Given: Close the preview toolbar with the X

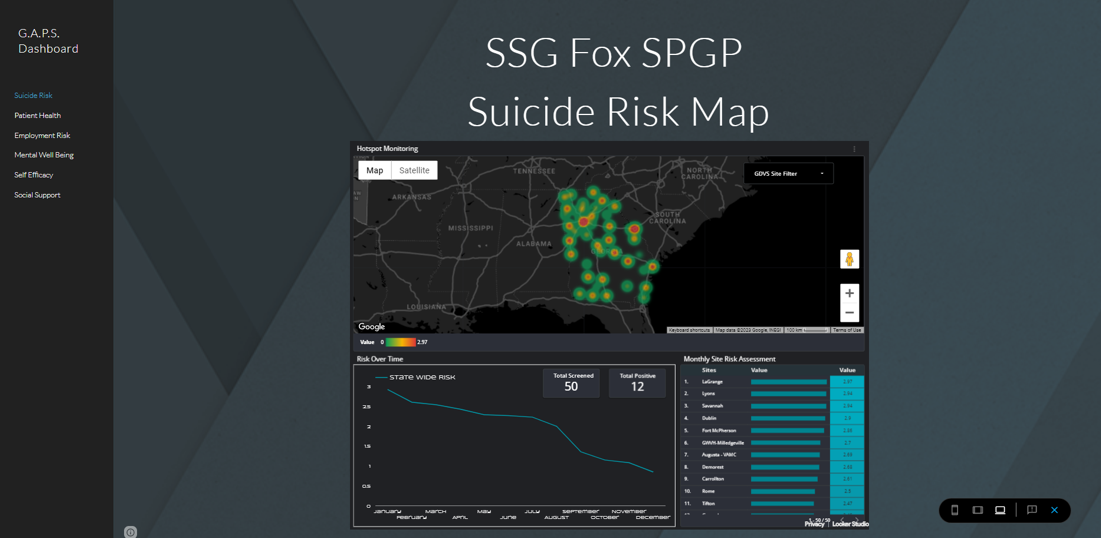Looking at the screenshot, I should [1054, 510].
